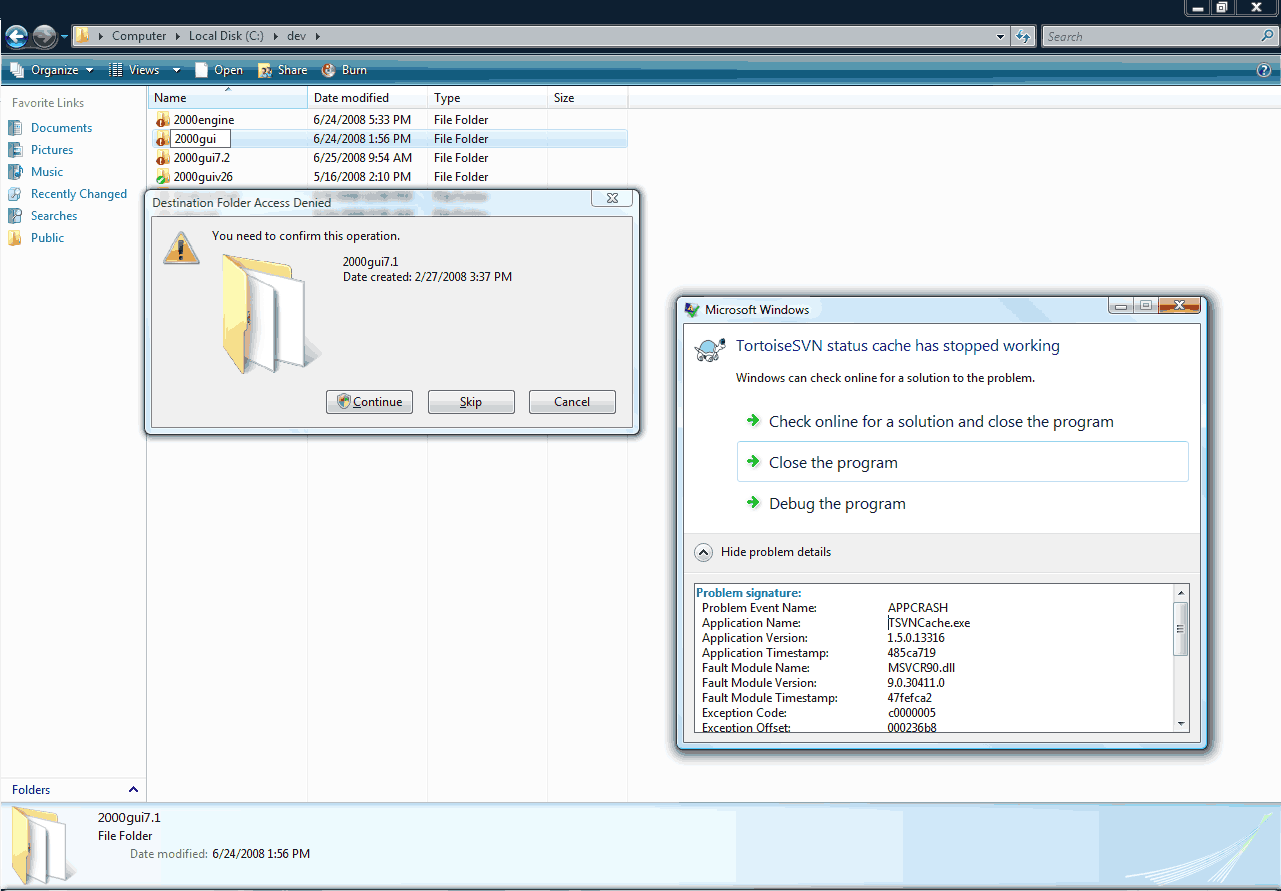
Task: Open the Organize menu
Action: (52, 70)
